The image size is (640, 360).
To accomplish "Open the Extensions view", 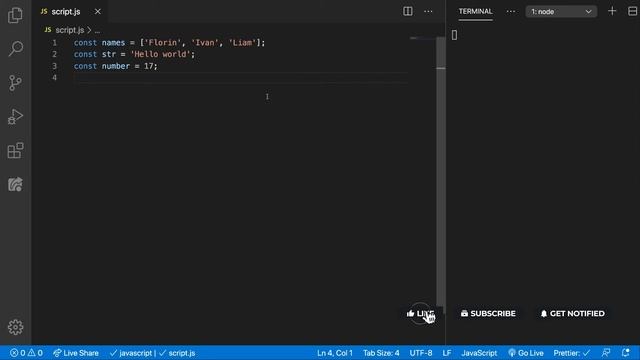I will point(16,151).
